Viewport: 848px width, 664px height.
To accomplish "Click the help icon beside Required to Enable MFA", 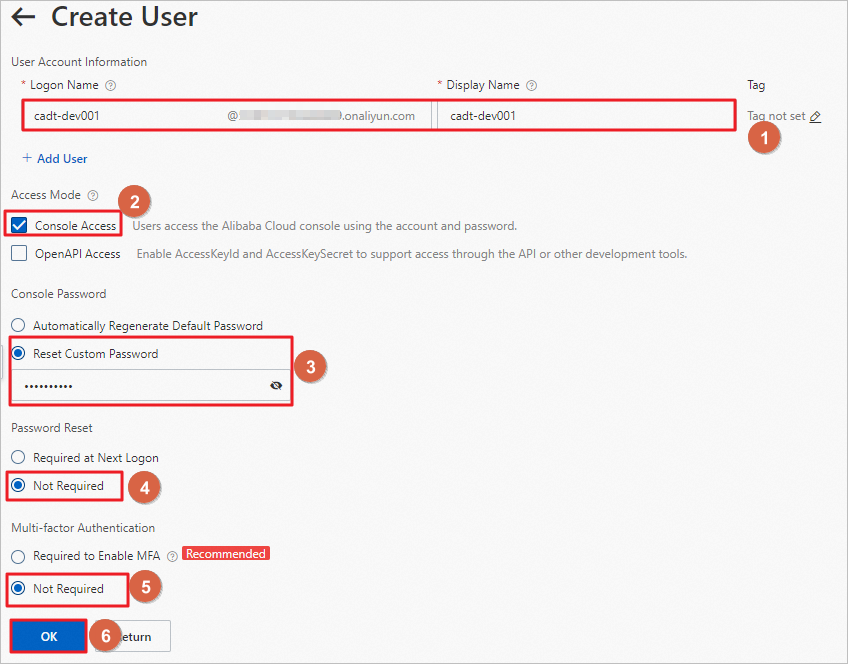I will click(x=173, y=556).
